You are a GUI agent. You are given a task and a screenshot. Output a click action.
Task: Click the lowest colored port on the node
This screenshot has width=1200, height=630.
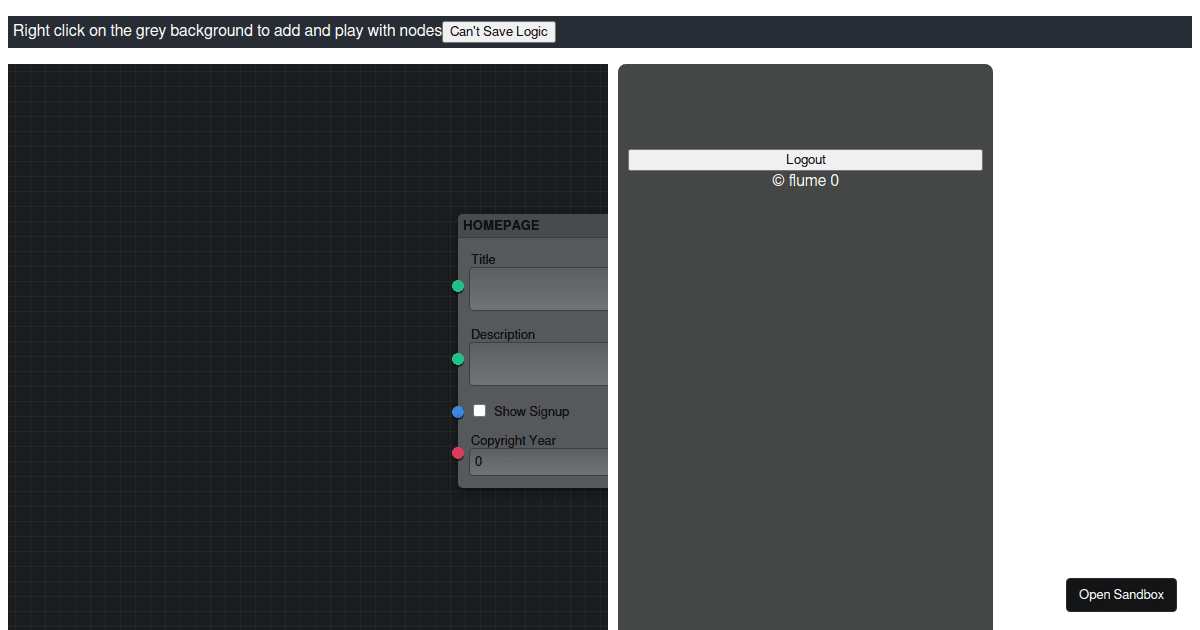pyautogui.click(x=457, y=453)
